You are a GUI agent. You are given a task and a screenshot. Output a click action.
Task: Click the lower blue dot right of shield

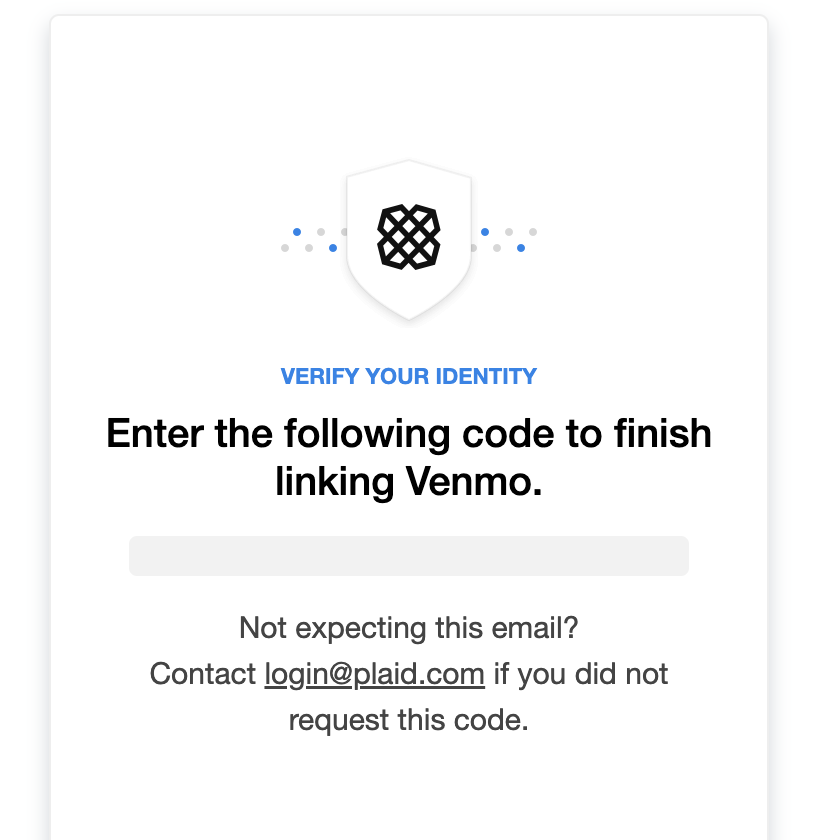[521, 248]
